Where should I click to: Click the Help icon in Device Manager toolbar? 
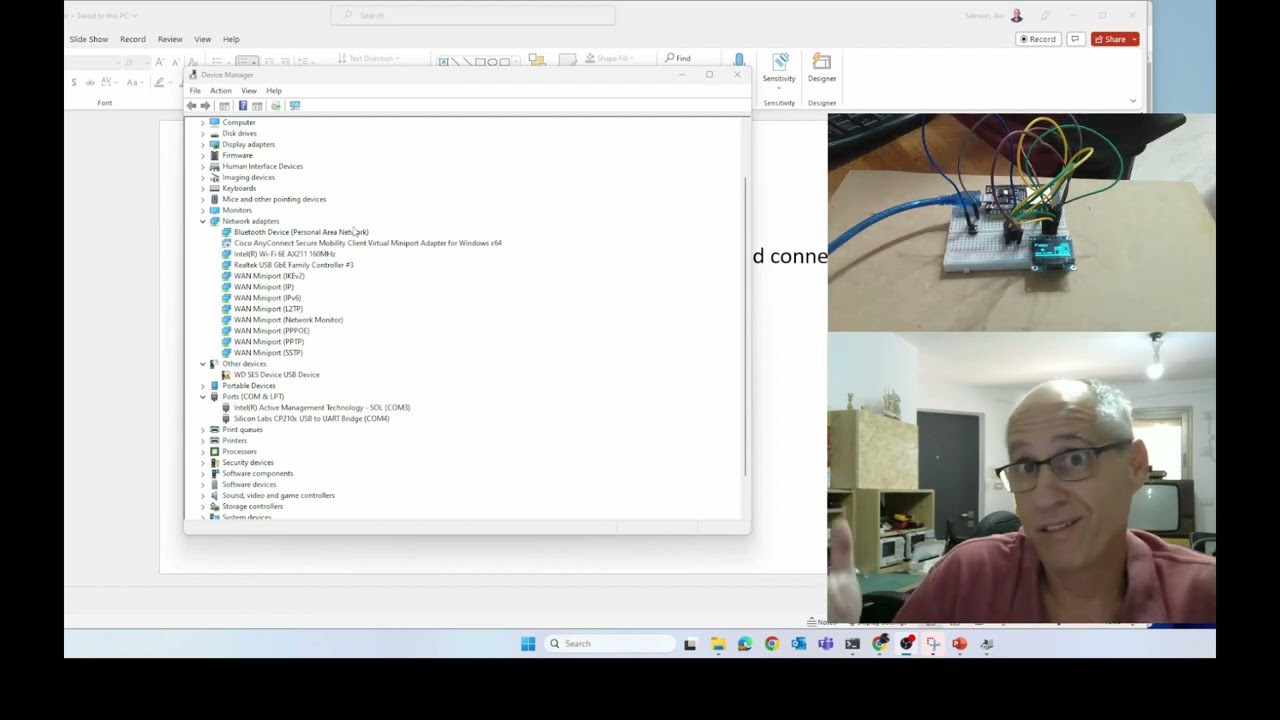coord(242,106)
